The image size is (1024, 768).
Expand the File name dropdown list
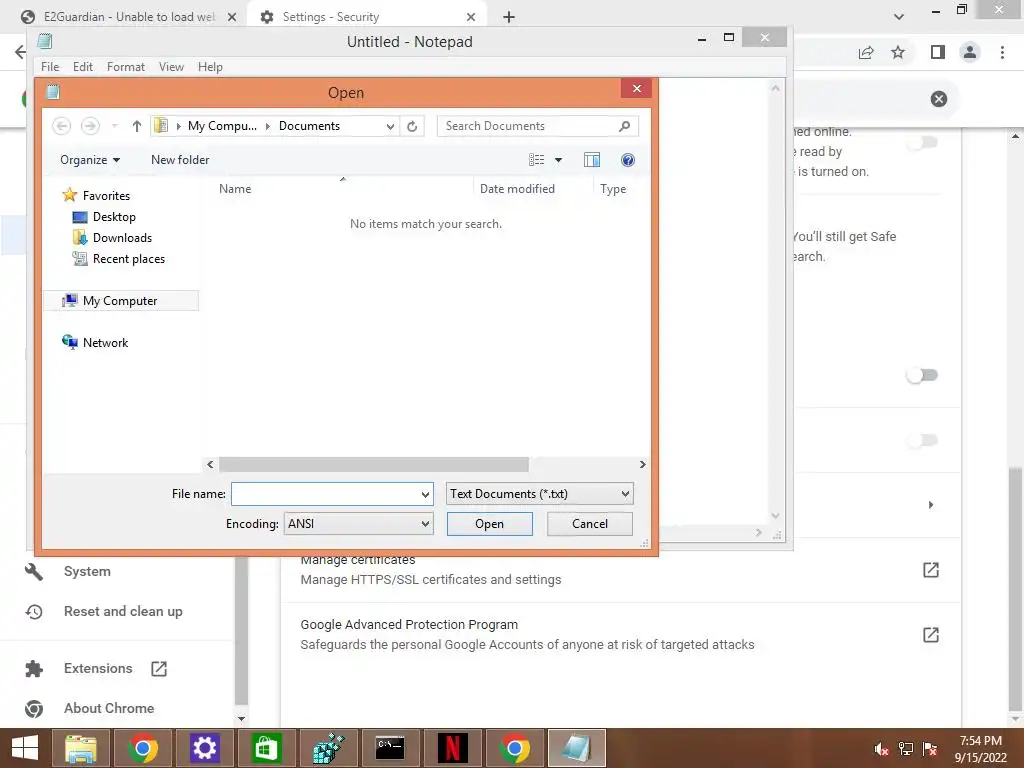[425, 494]
